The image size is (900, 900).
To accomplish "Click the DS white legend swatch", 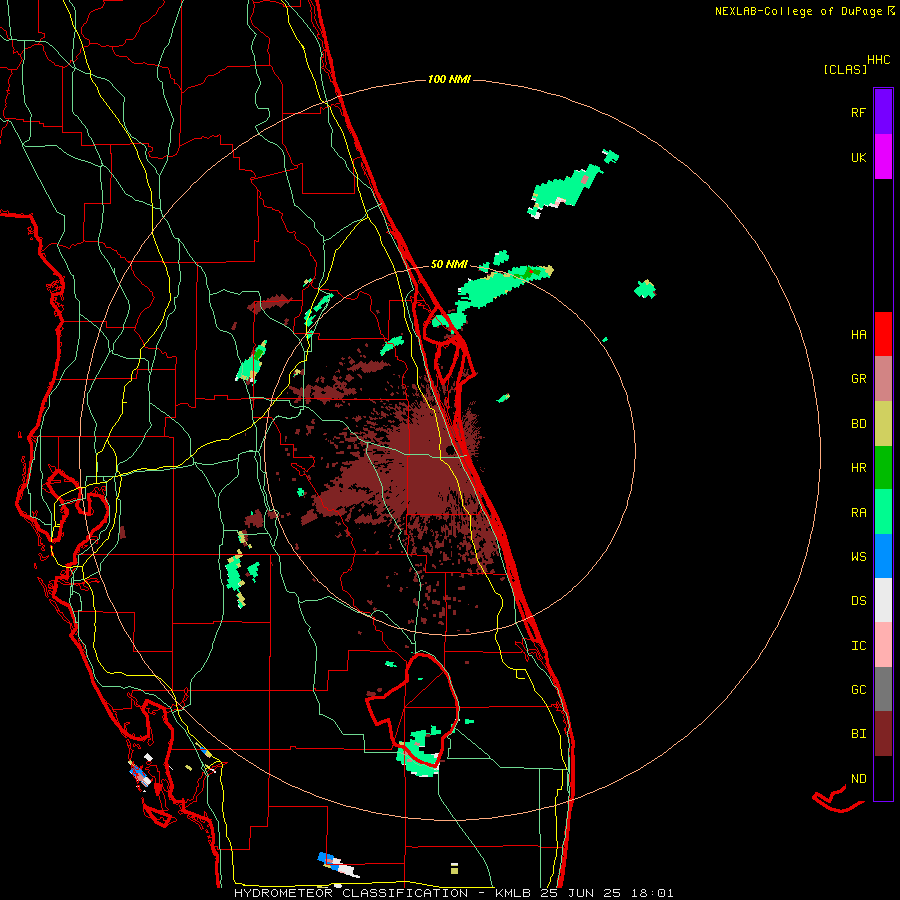I will pos(883,600).
